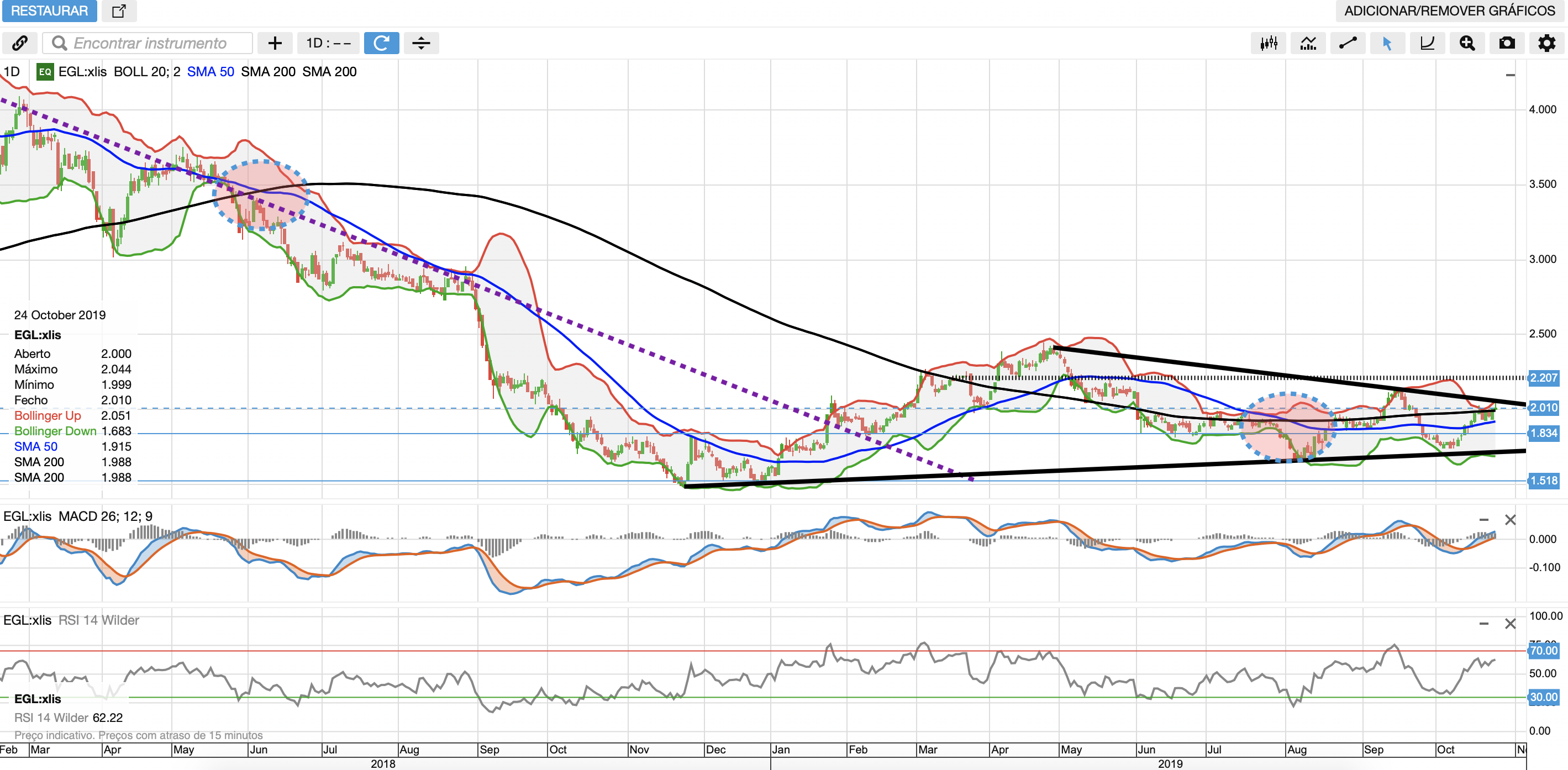Open ADICIONAR/REMOVER GRÁFICOS

1449,11
